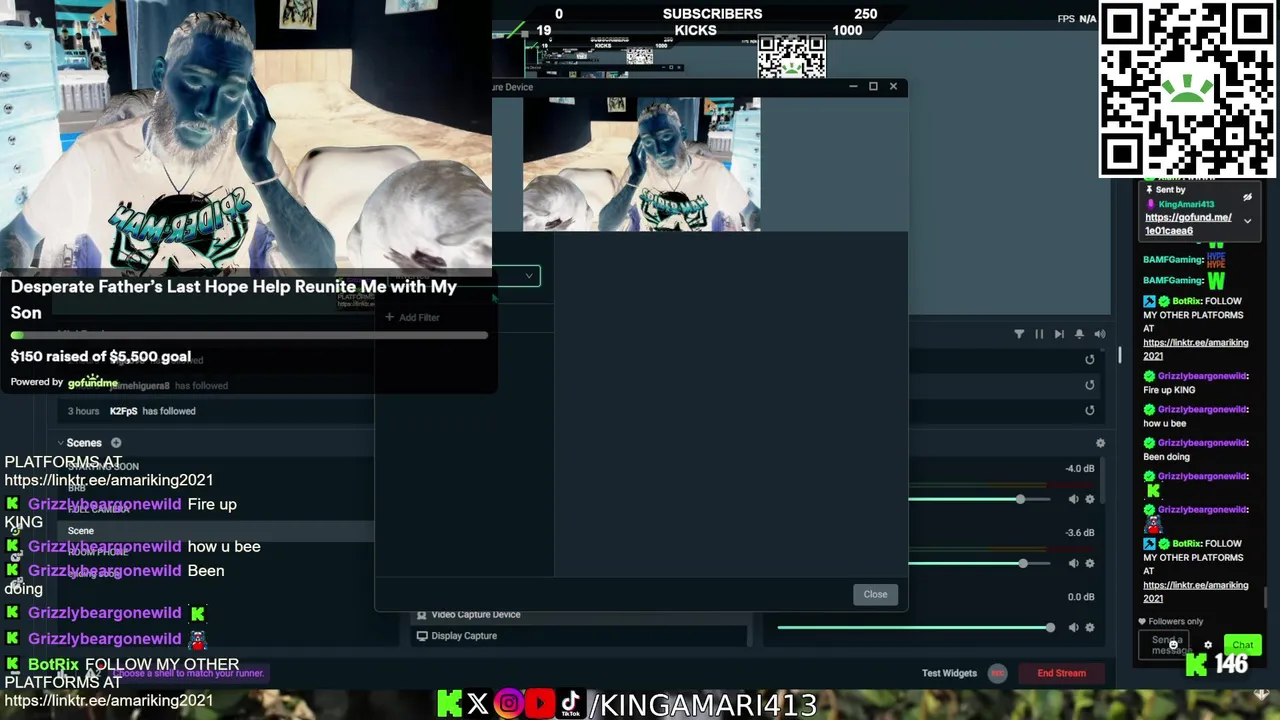
Task: Mute the -4.0 dB audio source
Action: [1074, 499]
